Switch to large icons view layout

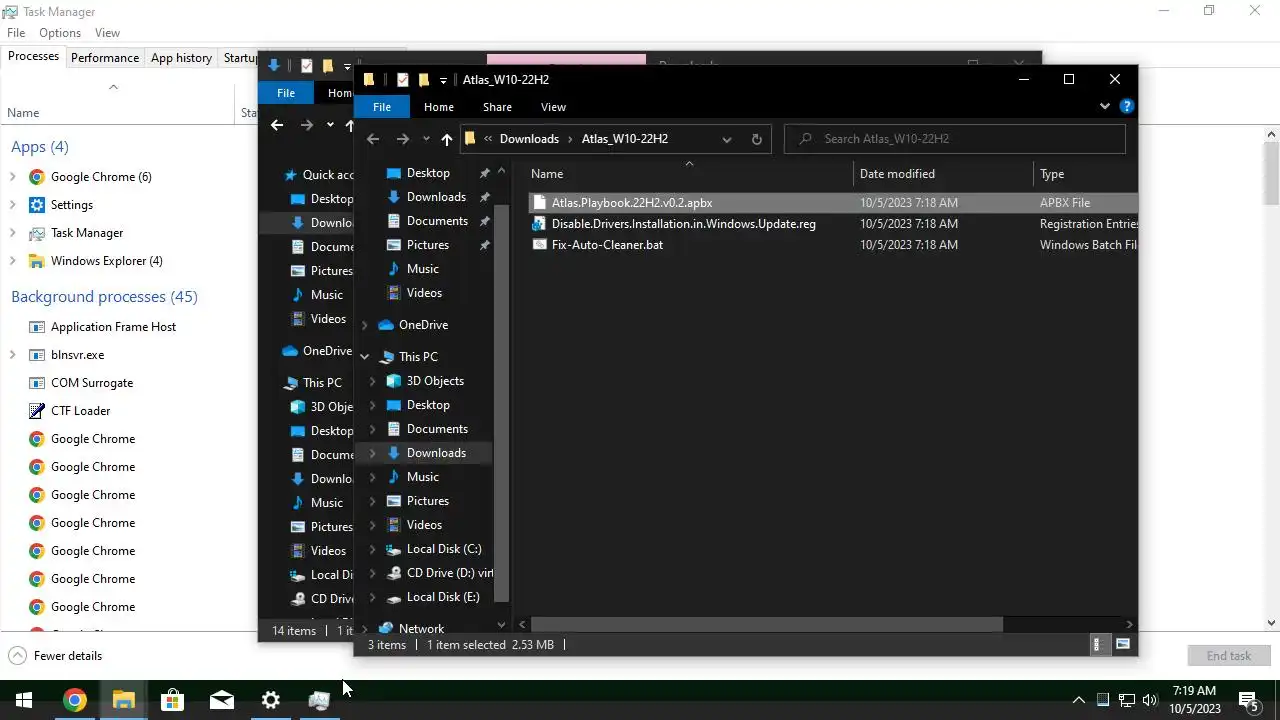[1123, 645]
